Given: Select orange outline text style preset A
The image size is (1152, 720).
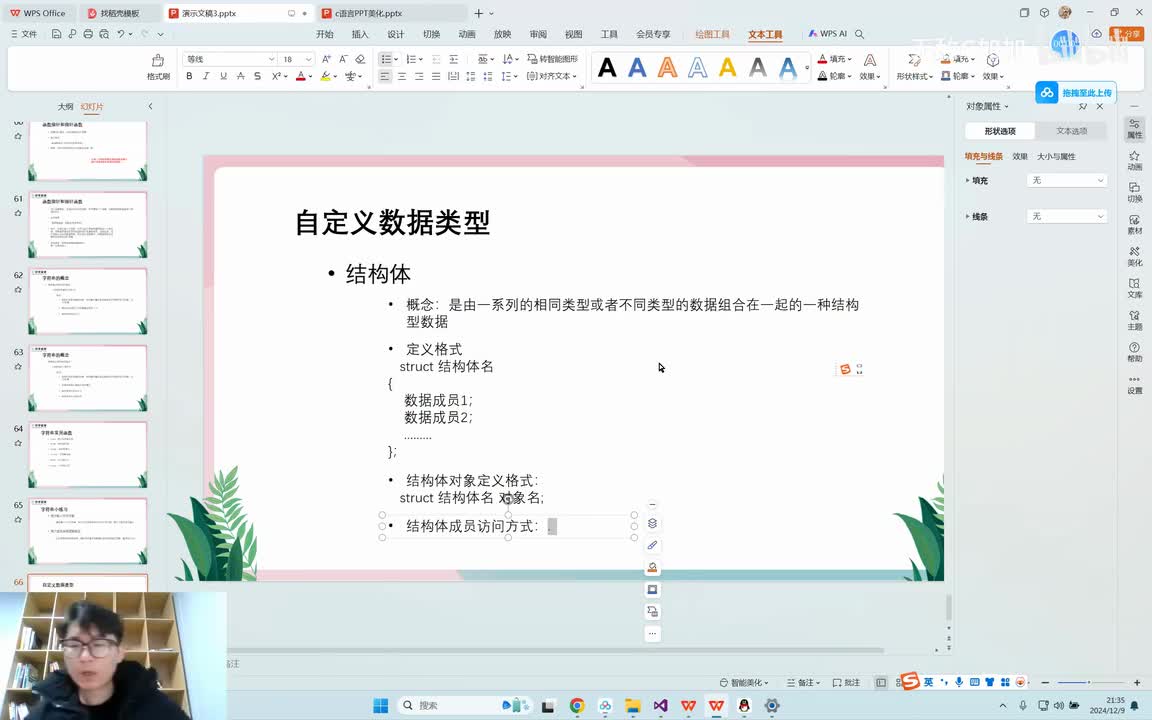Looking at the screenshot, I should point(667,68).
